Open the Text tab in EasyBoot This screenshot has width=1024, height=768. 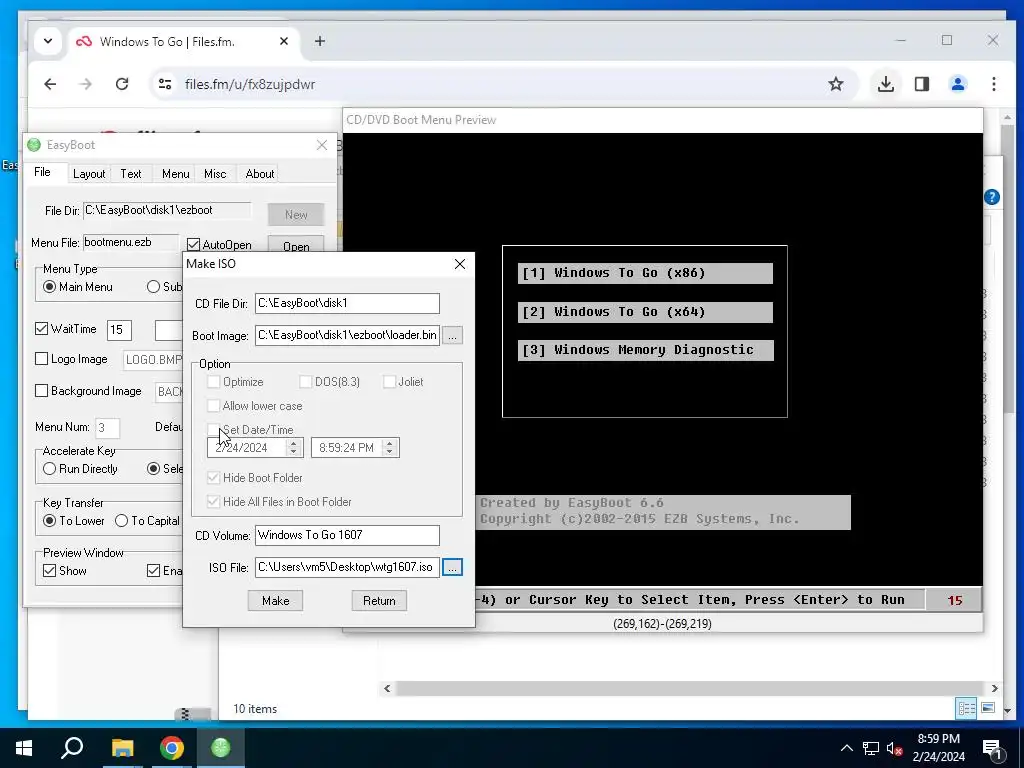[131, 174]
